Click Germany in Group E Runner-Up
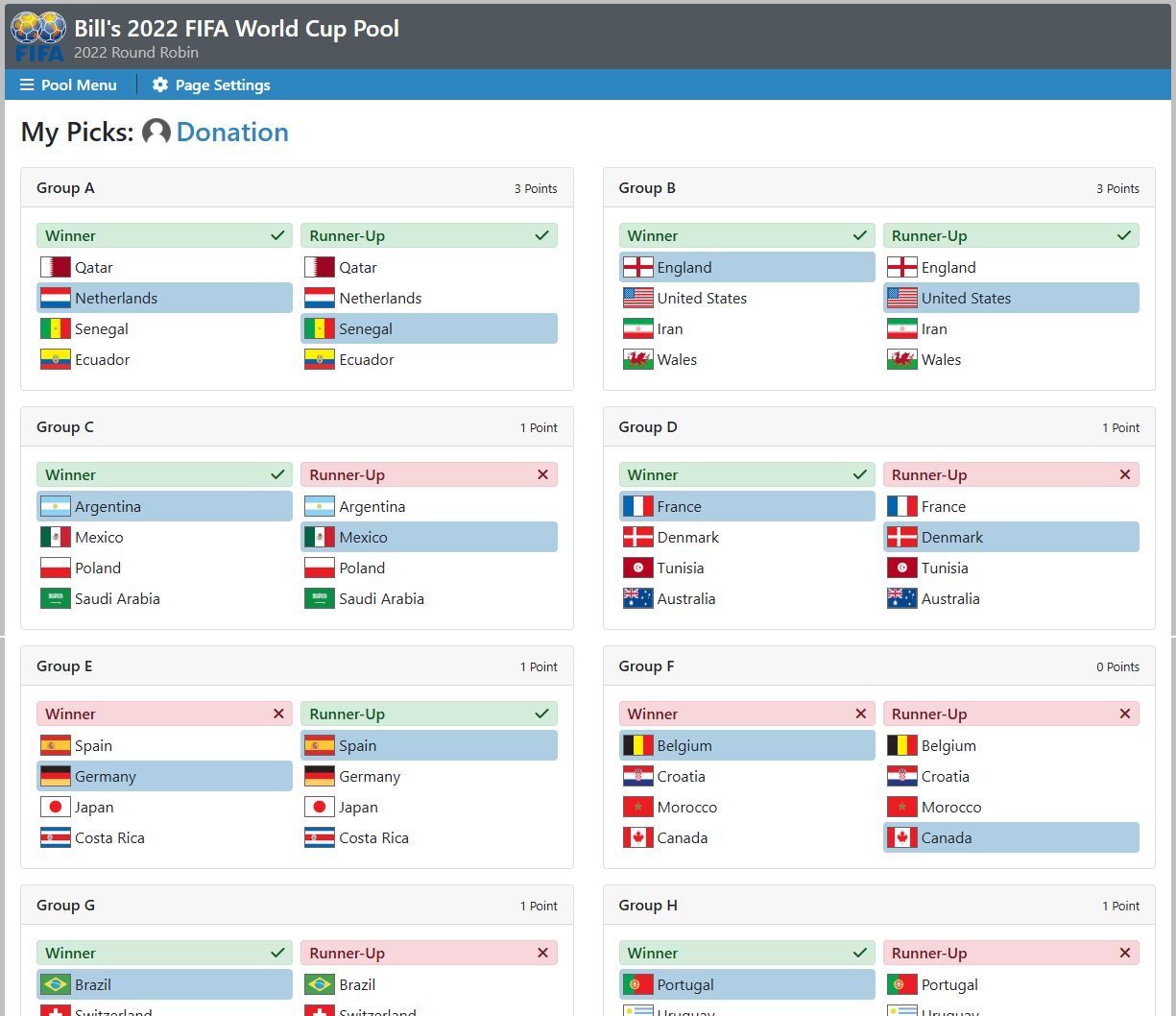Viewport: 1176px width, 1016px height. pos(429,776)
